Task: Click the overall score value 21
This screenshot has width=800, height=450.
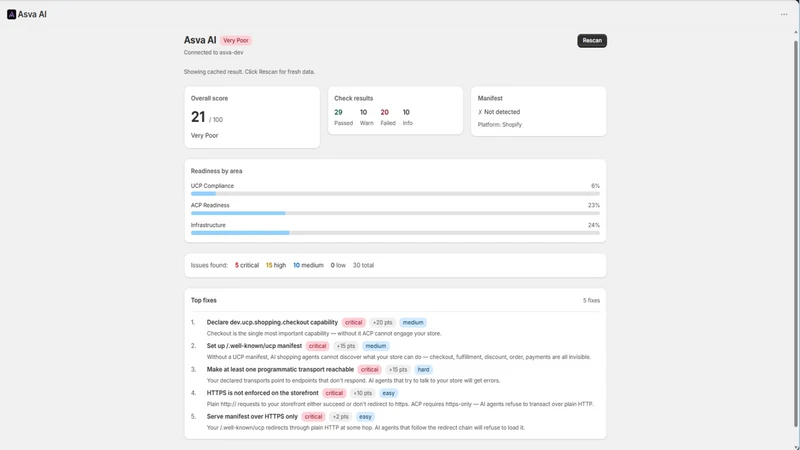Action: (198, 117)
